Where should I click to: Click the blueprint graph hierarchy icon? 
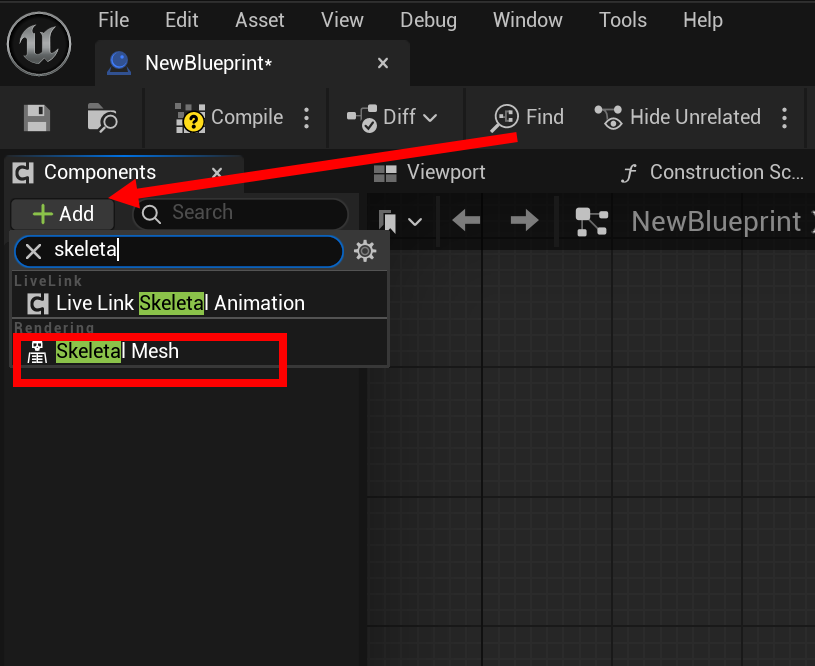tap(591, 221)
